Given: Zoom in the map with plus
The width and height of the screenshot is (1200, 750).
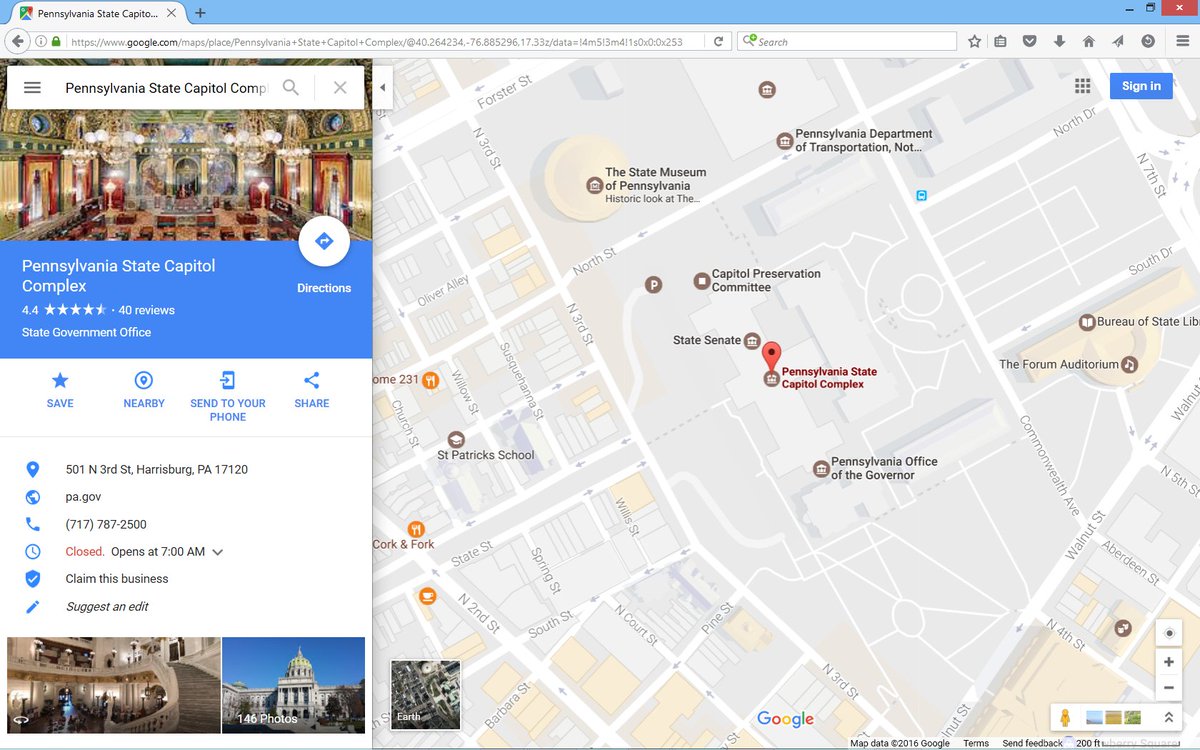Looking at the screenshot, I should point(1169,662).
